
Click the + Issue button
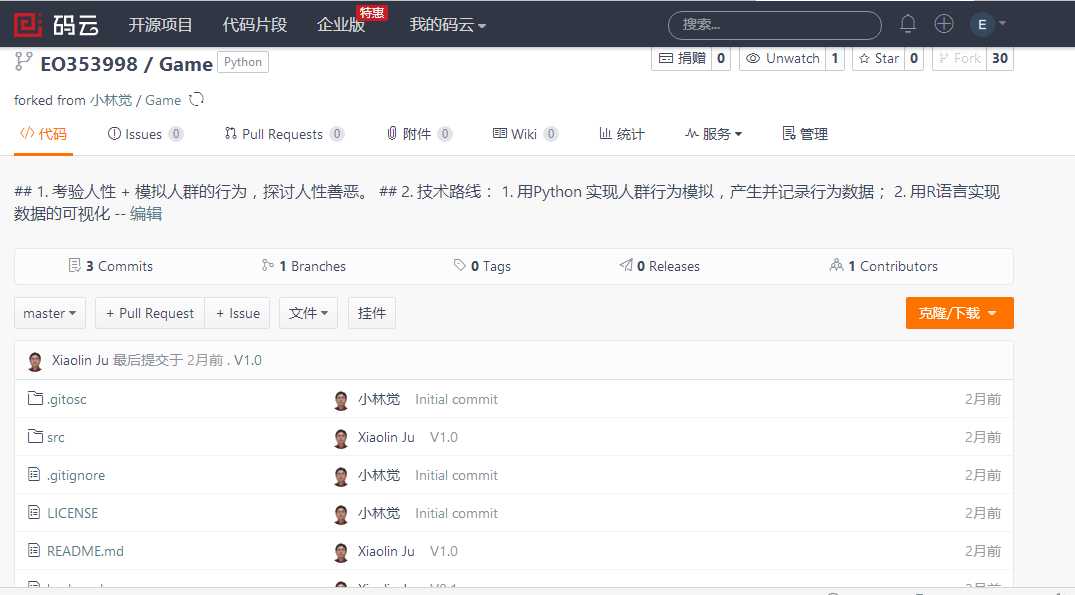click(238, 313)
